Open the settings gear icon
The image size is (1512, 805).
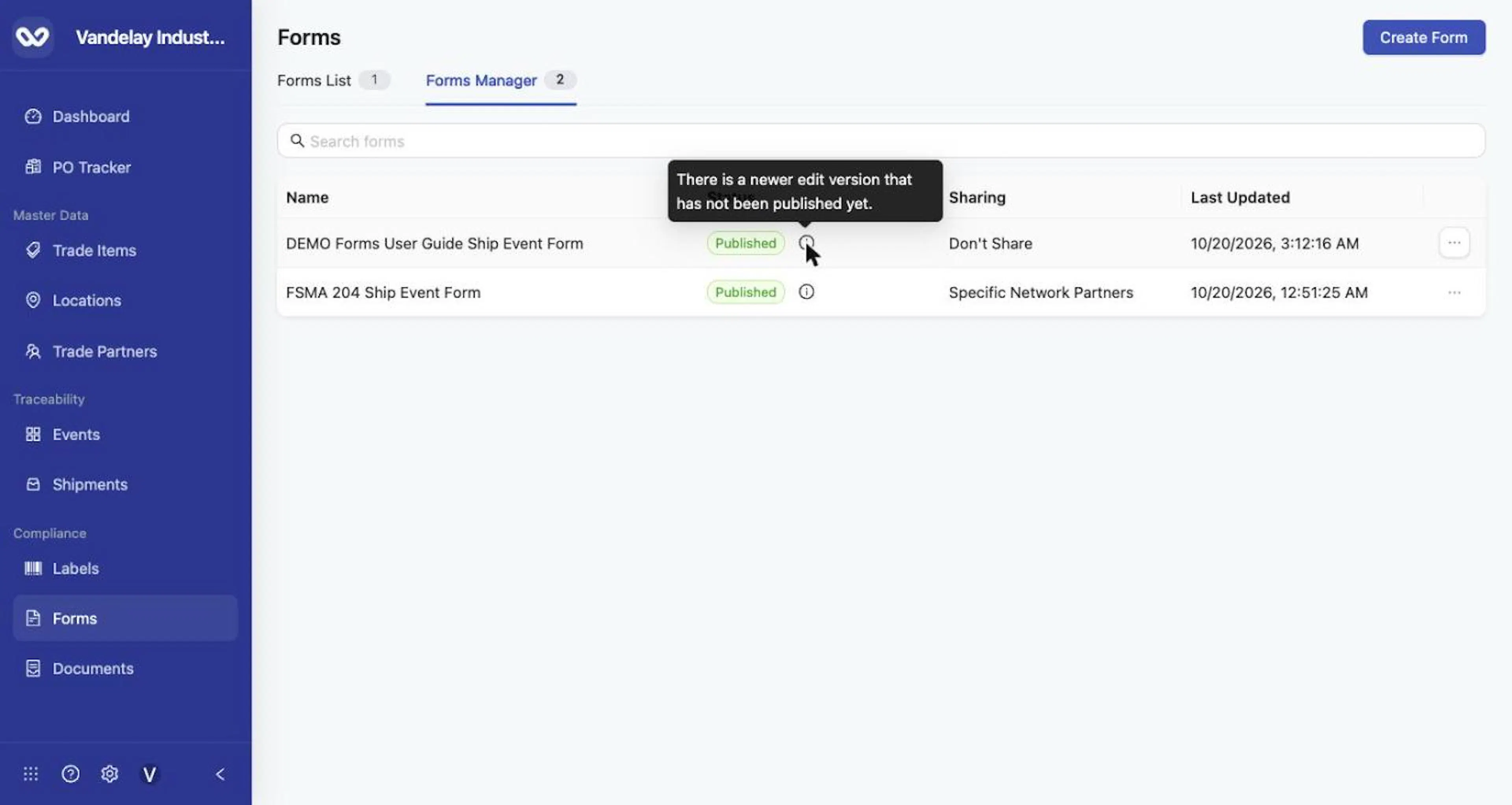click(110, 774)
